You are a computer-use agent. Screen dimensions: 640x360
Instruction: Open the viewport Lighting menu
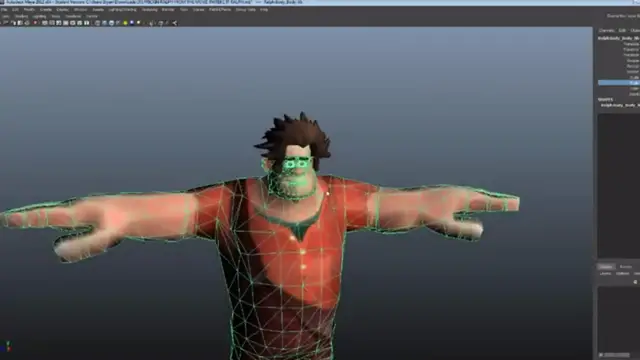coord(39,16)
